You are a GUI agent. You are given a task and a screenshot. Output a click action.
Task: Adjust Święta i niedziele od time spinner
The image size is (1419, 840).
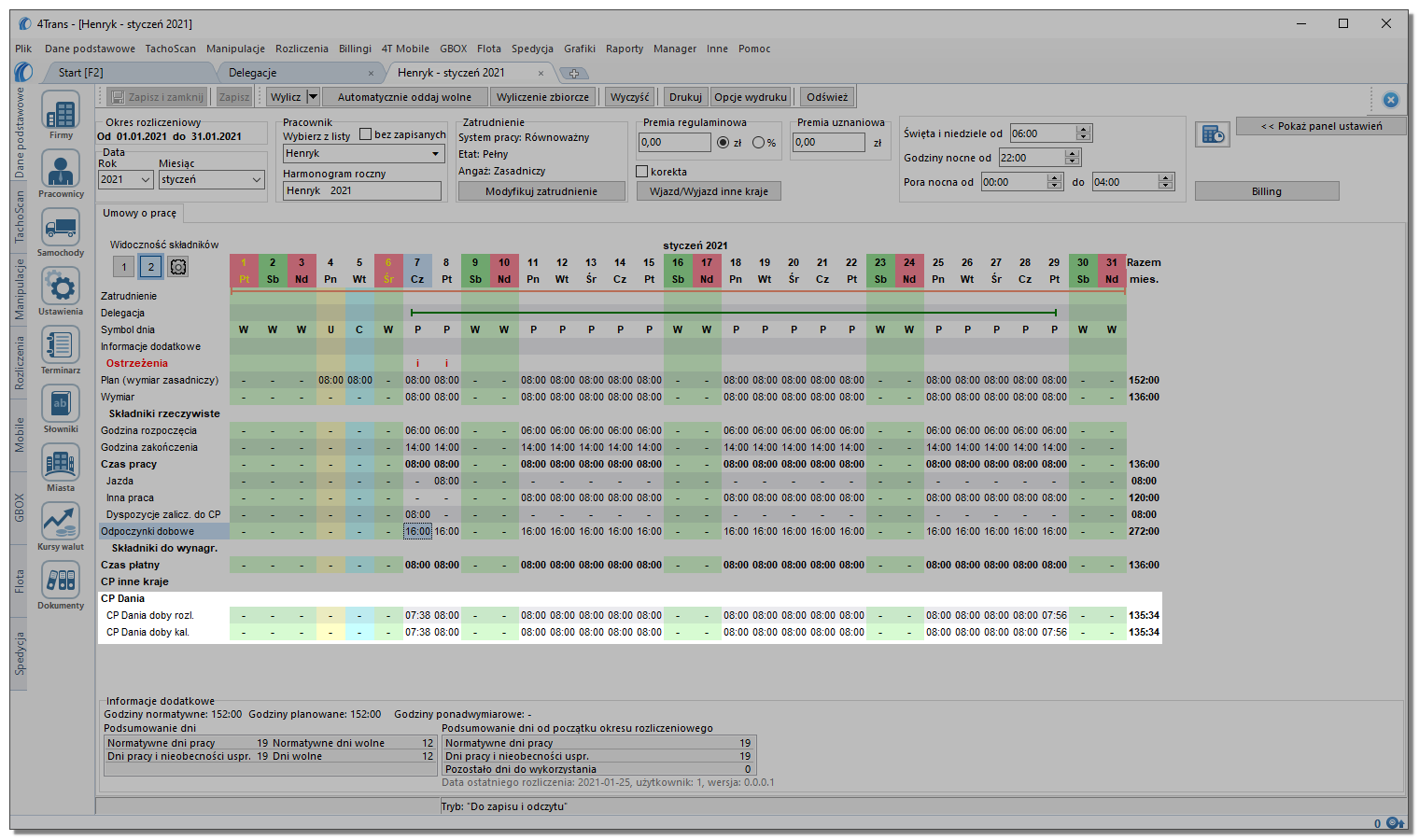tap(1083, 133)
